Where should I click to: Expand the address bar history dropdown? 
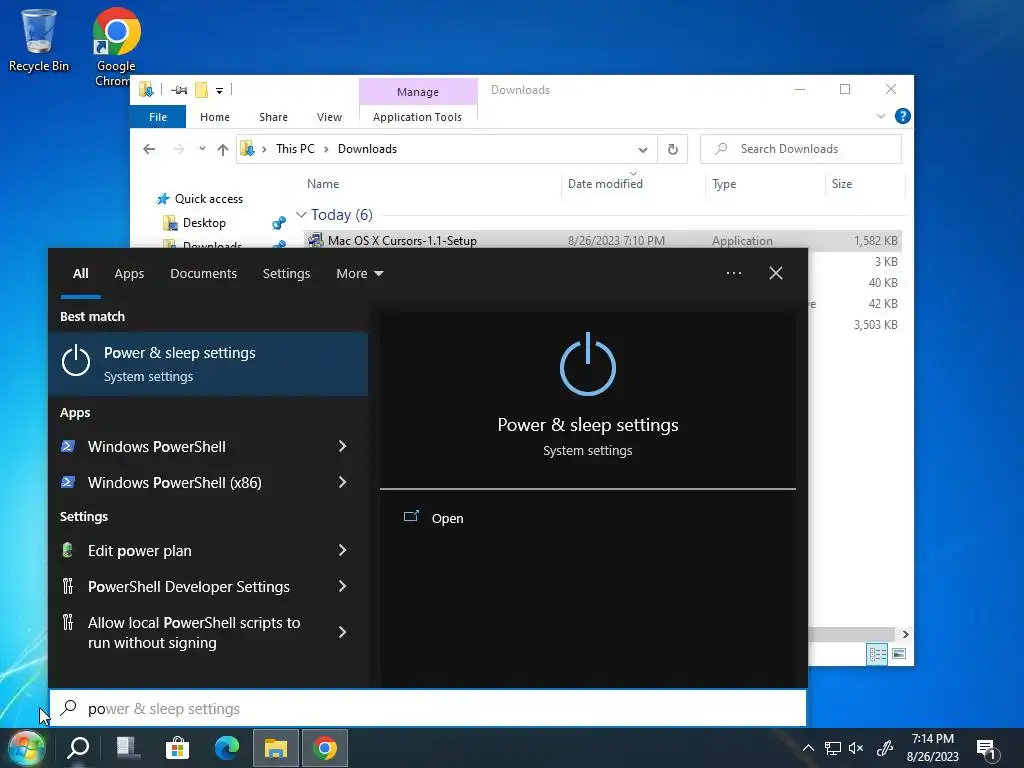coord(643,150)
